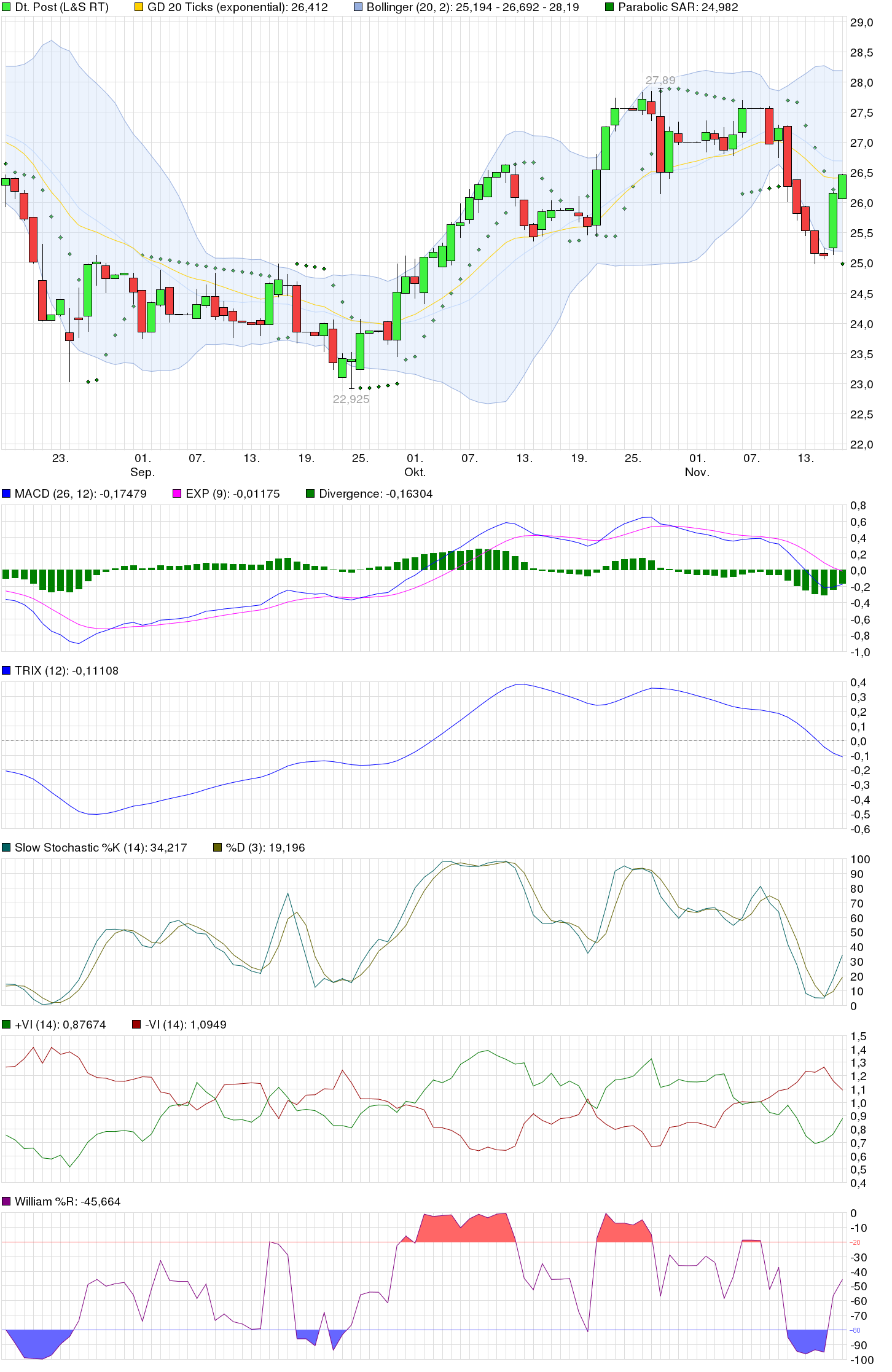Image resolution: width=892 pixels, height=1372 pixels.
Task: Click the teal Slow Stochastic %K swatch
Action: [x=6, y=848]
